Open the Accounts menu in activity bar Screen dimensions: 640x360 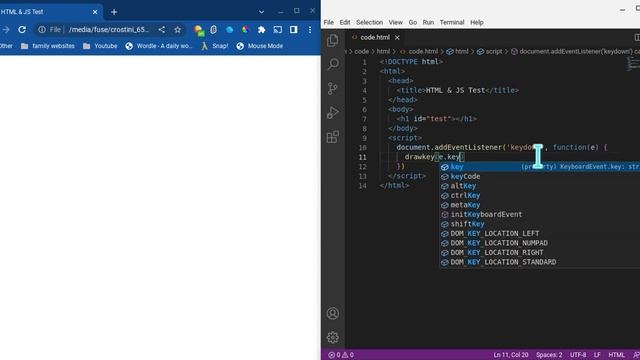(x=333, y=313)
